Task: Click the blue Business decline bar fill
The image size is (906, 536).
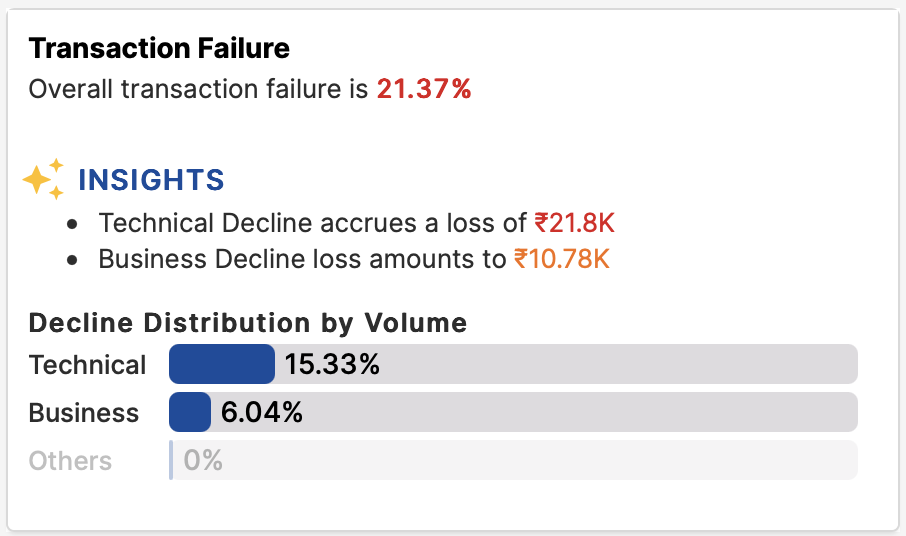Action: pos(190,412)
